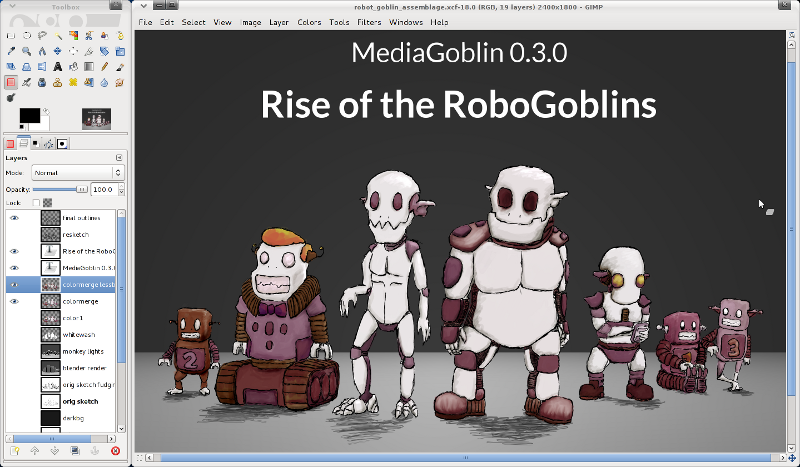The height and width of the screenshot is (467, 800).
Task: Select the Scale tool
Action: 120,51
